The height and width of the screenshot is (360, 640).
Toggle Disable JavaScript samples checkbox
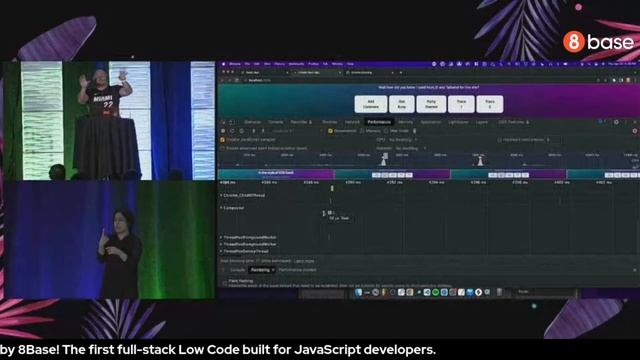click(222, 140)
